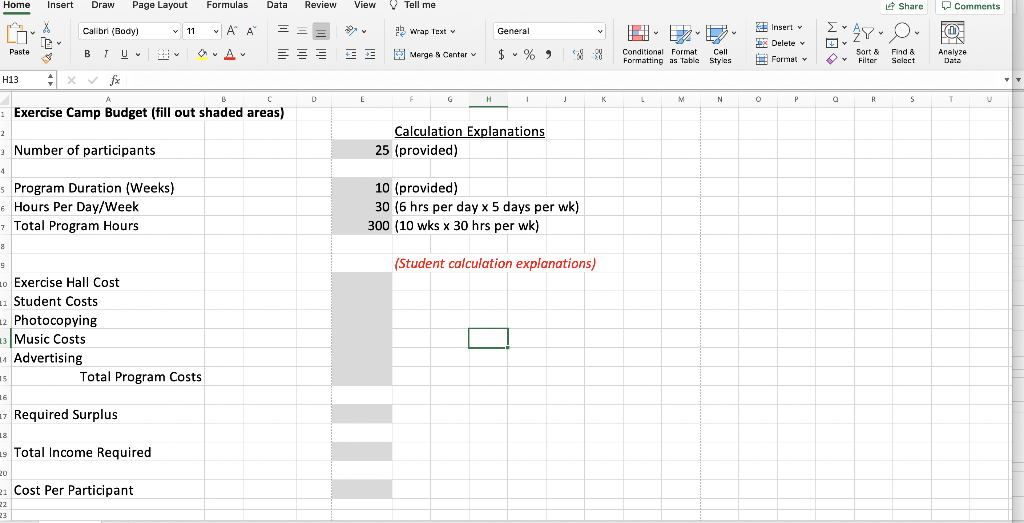The width and height of the screenshot is (1024, 523).
Task: Click Merge & Center button
Action: [x=436, y=55]
